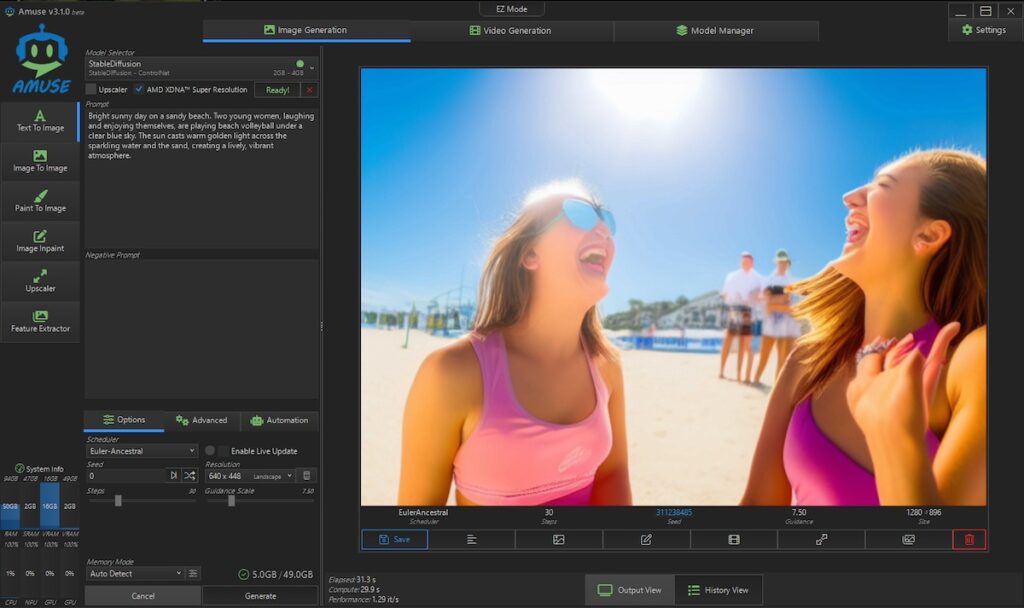Click the random seed shuffle icon

click(189, 476)
